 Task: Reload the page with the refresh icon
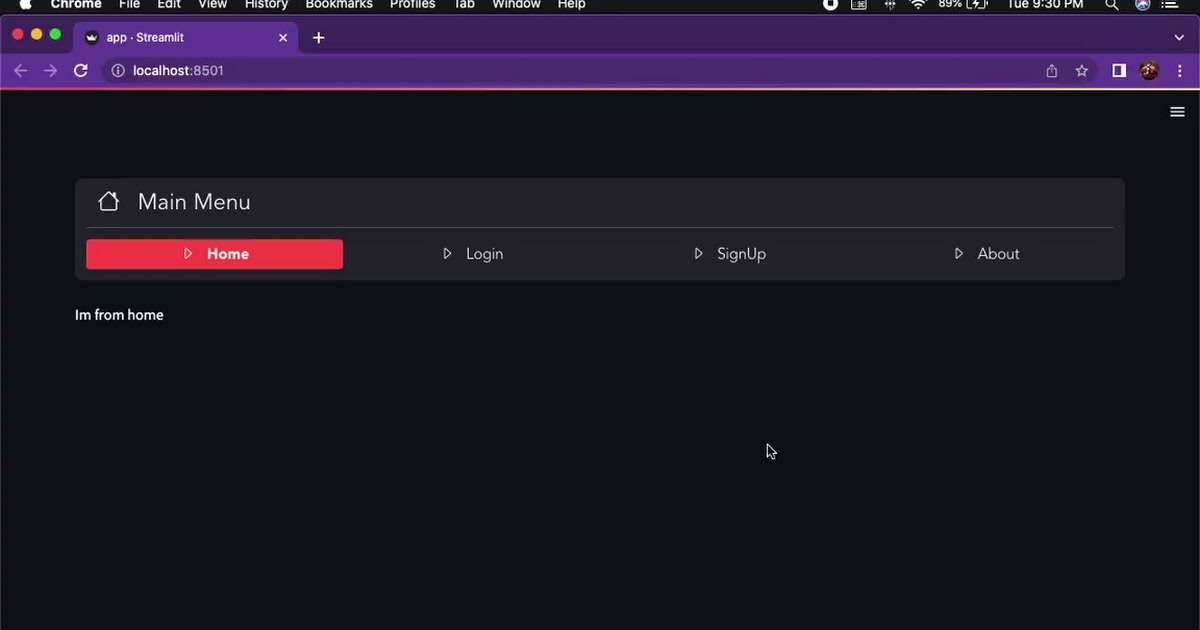tap(81, 71)
